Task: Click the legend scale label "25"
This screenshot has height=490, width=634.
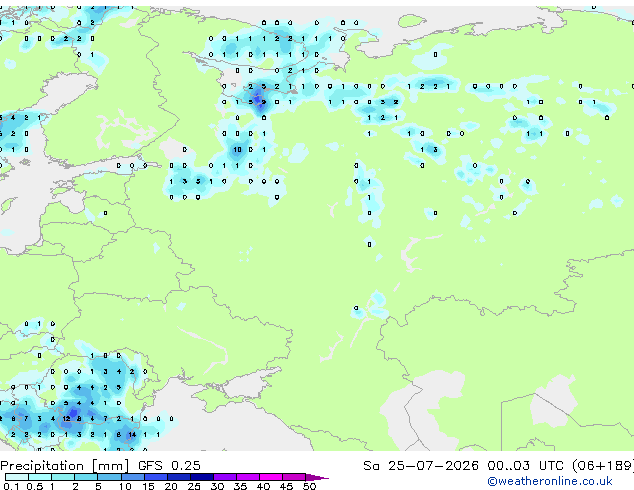Action: point(194,486)
